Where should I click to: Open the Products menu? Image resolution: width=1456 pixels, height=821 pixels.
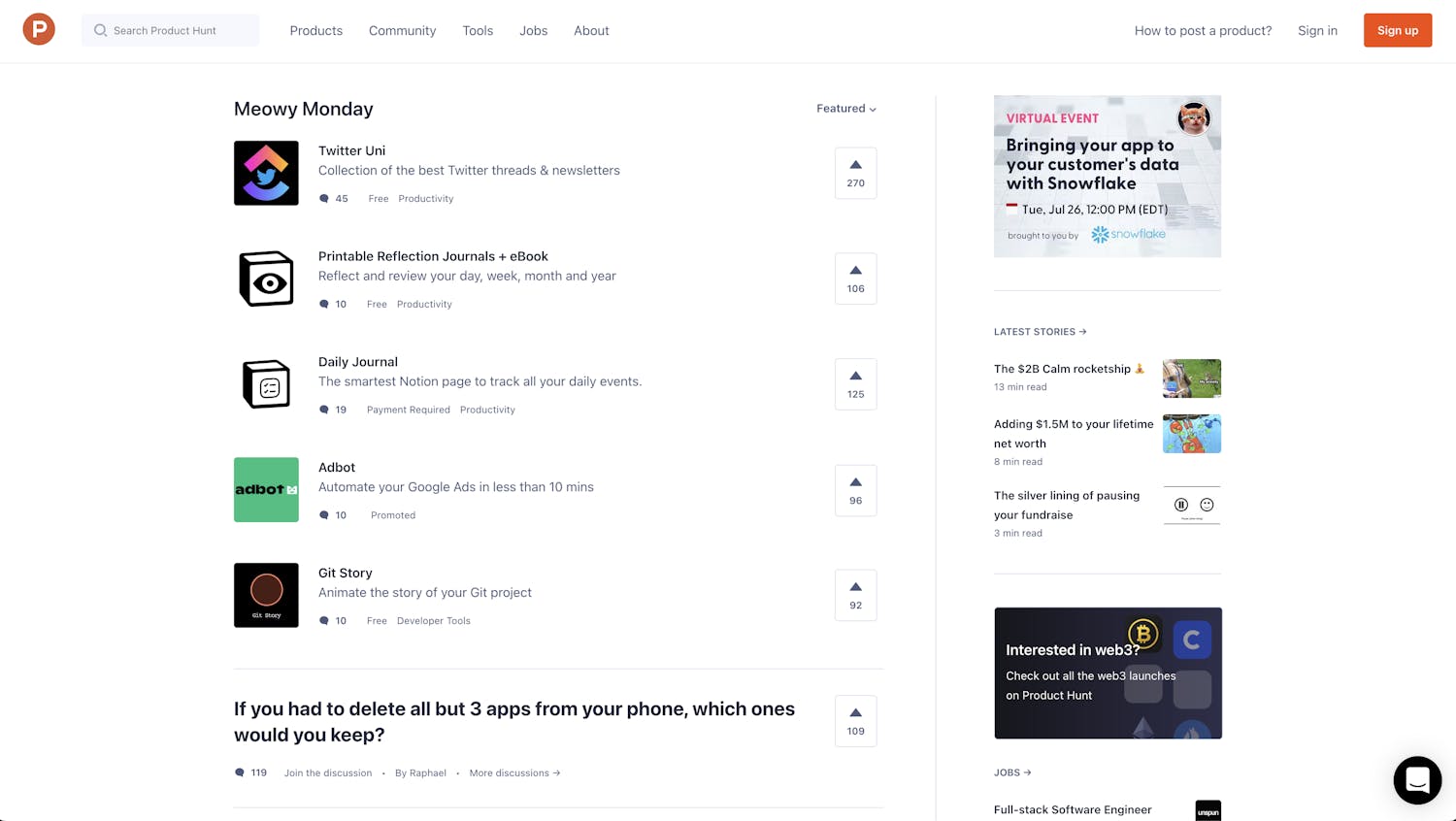(x=316, y=31)
